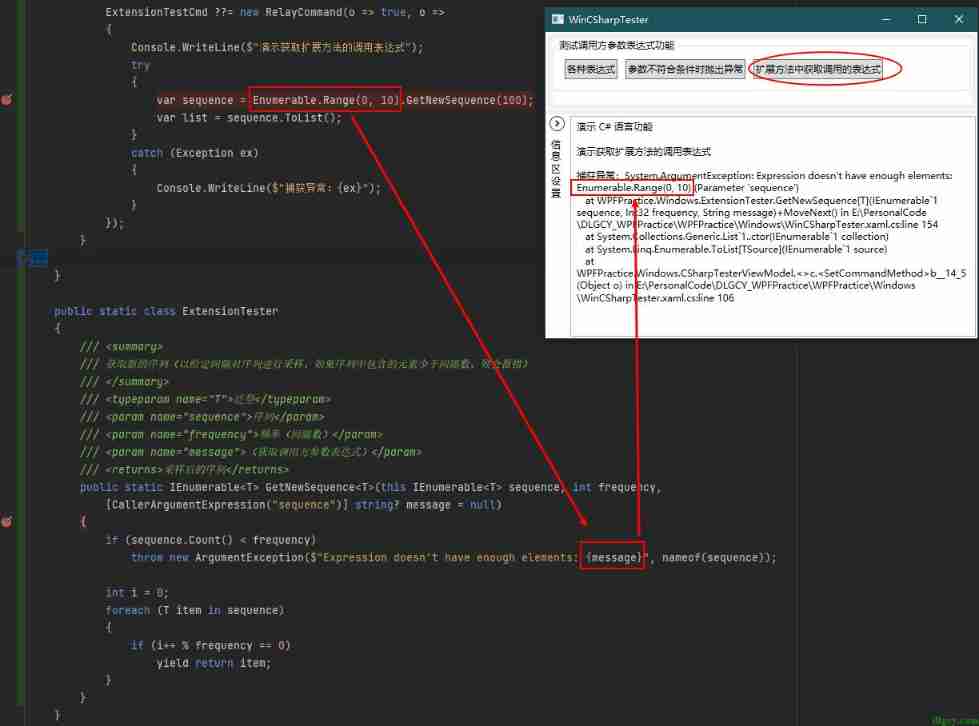Viewport: 979px width, 726px height.
Task: Click the WinCSharpTester window title icon
Action: 556,19
